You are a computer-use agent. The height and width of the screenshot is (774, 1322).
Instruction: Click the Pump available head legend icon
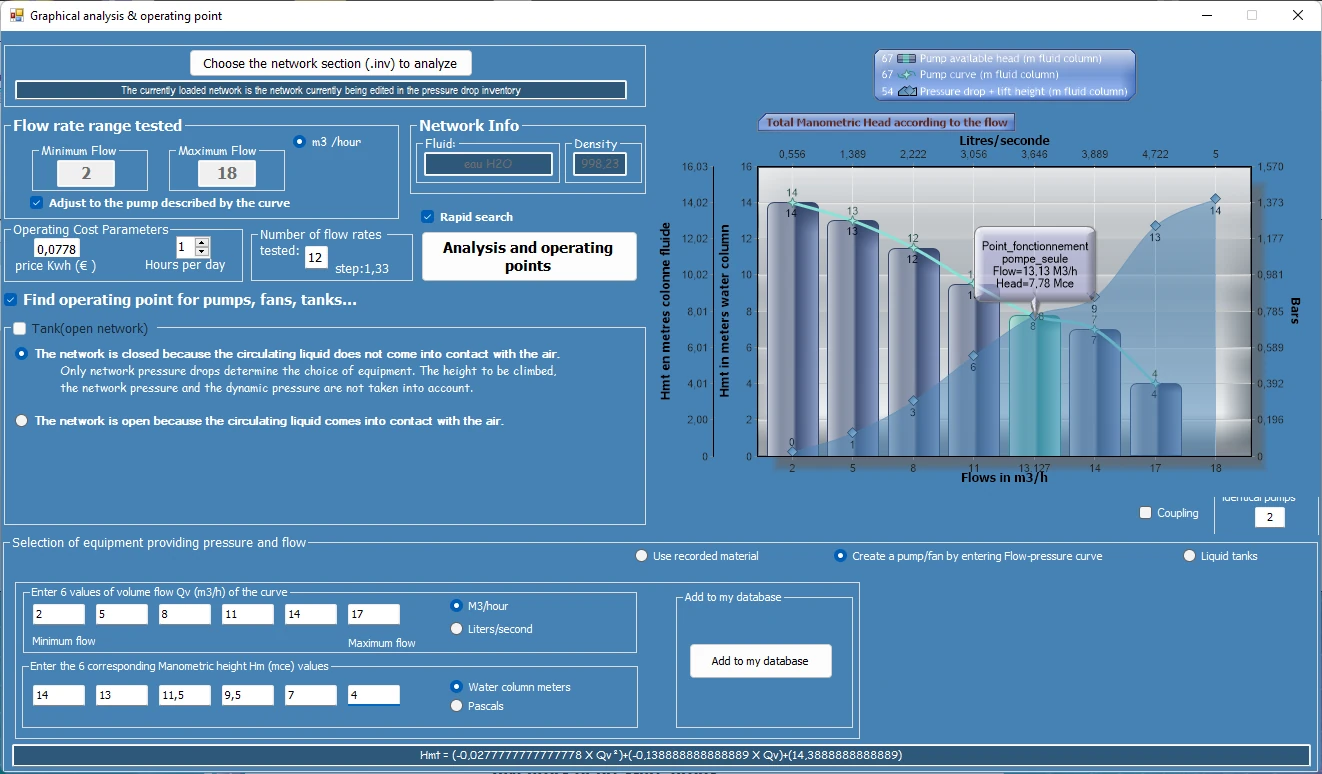click(x=907, y=59)
